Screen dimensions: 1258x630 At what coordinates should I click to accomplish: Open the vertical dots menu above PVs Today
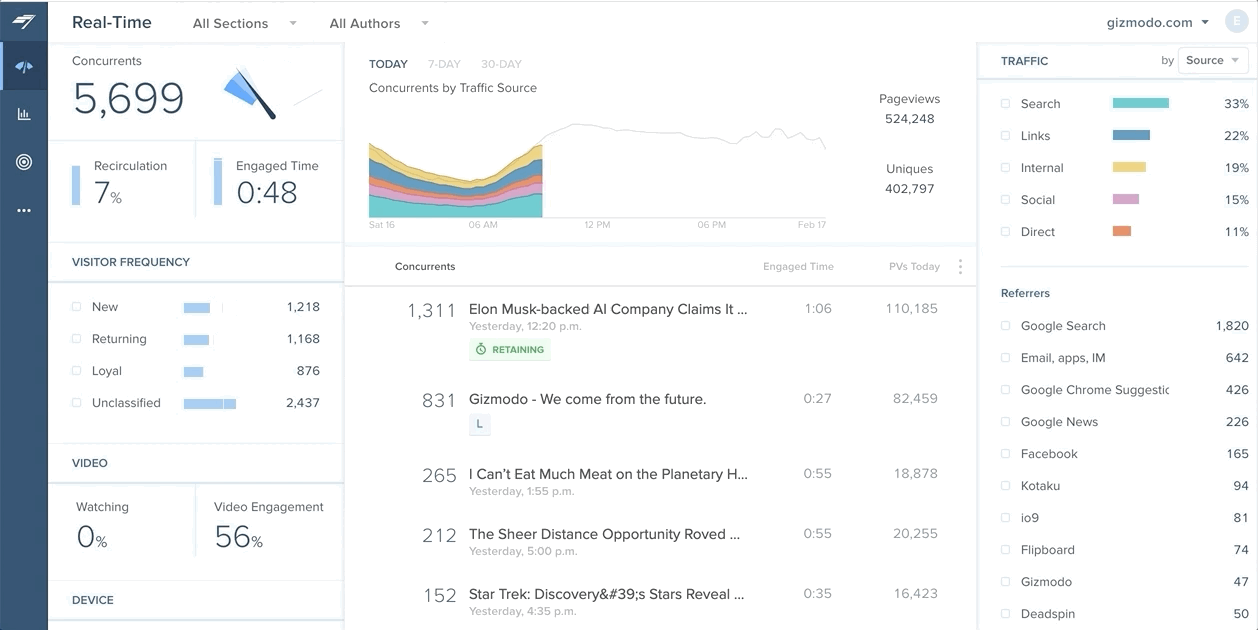pos(960,267)
